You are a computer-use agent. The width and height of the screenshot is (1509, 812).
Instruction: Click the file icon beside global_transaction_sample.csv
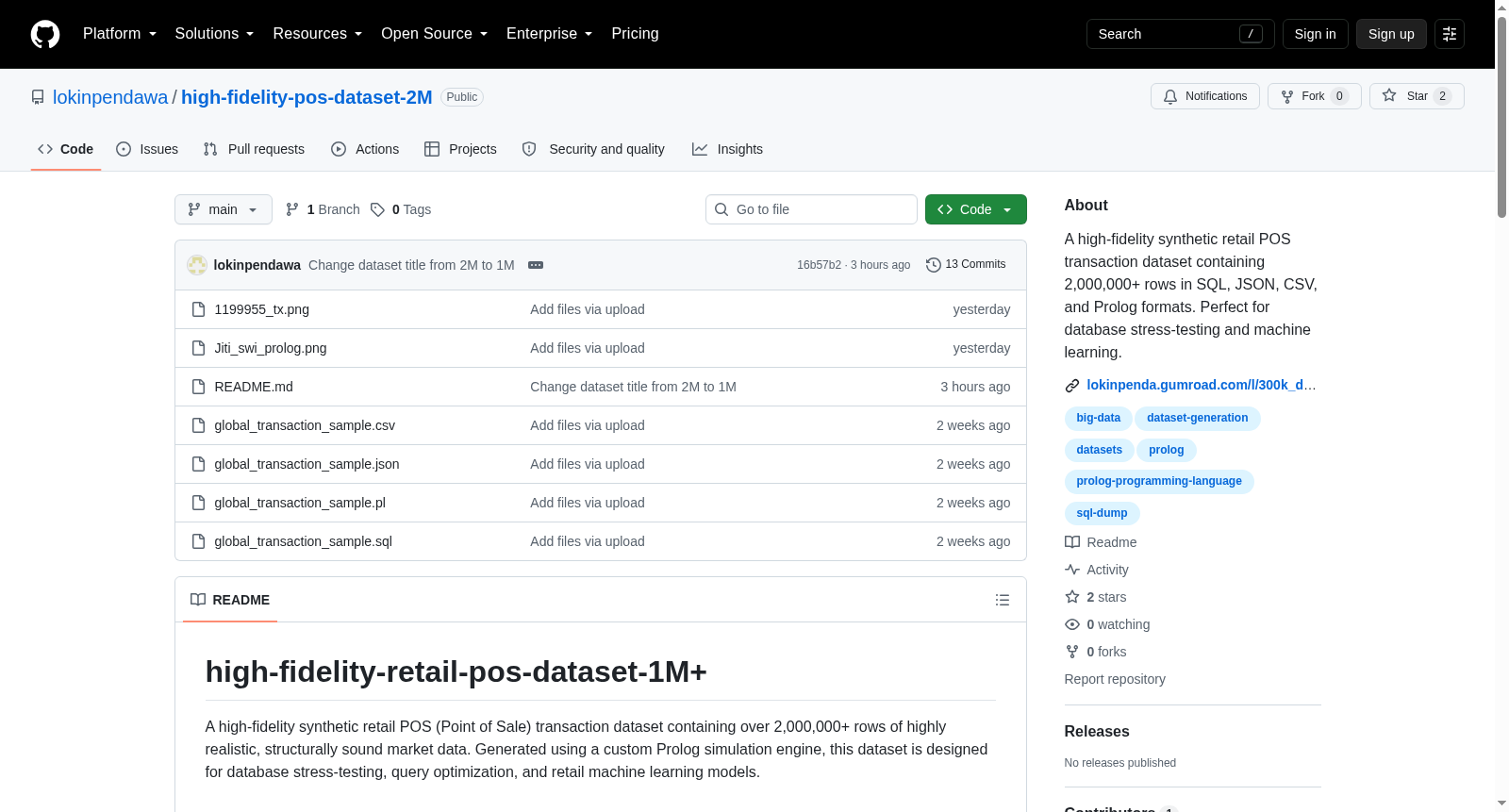198,425
